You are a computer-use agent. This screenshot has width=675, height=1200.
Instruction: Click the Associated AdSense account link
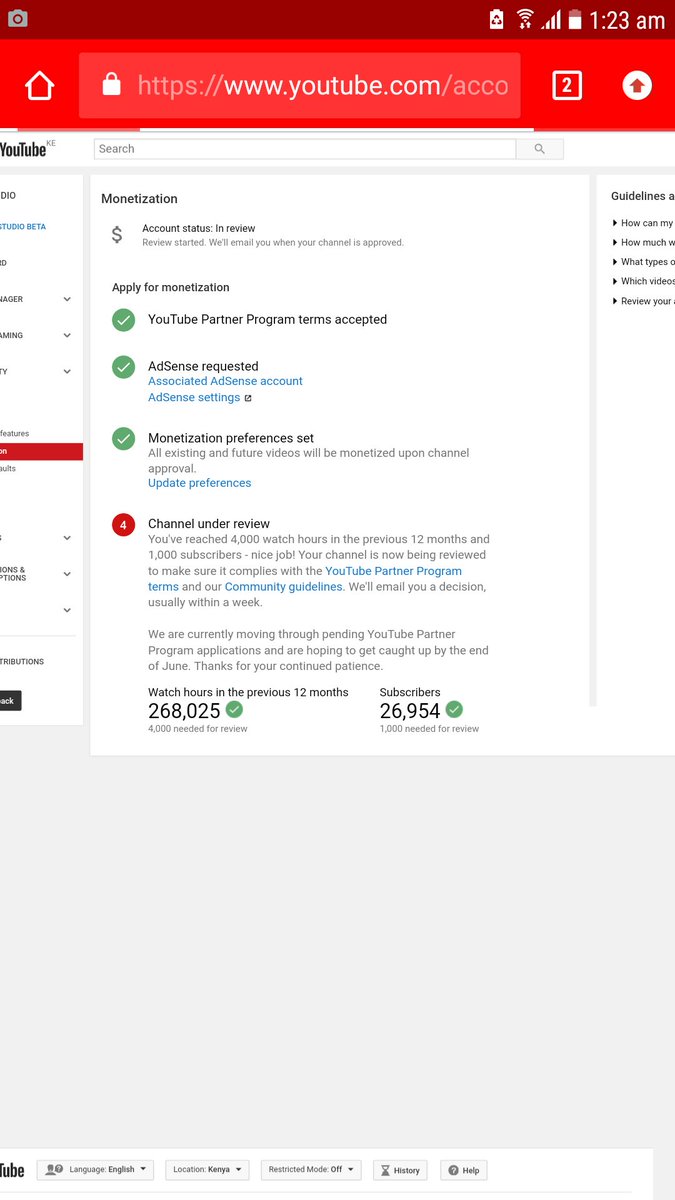(225, 381)
